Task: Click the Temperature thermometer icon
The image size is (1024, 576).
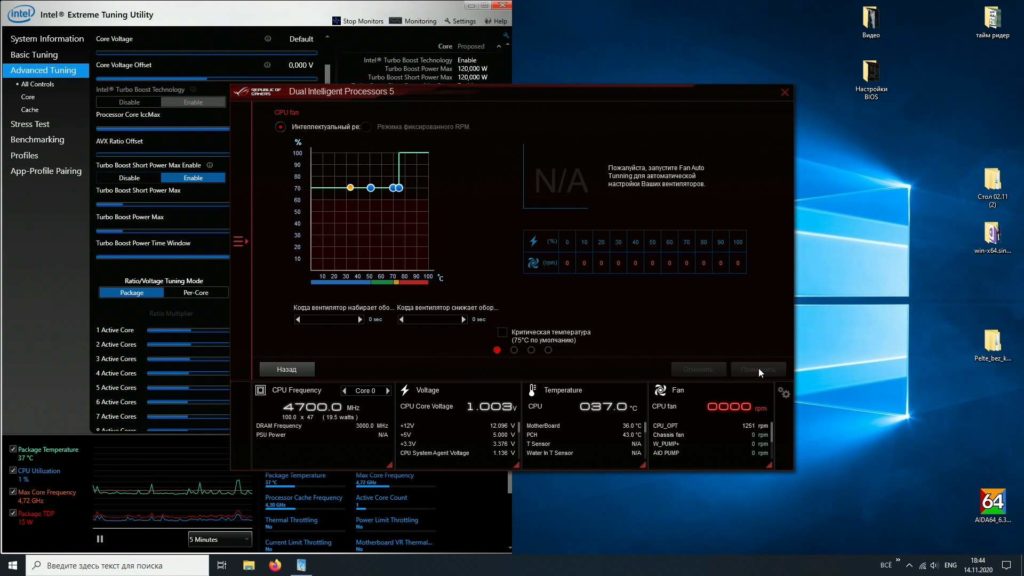Action: point(532,390)
